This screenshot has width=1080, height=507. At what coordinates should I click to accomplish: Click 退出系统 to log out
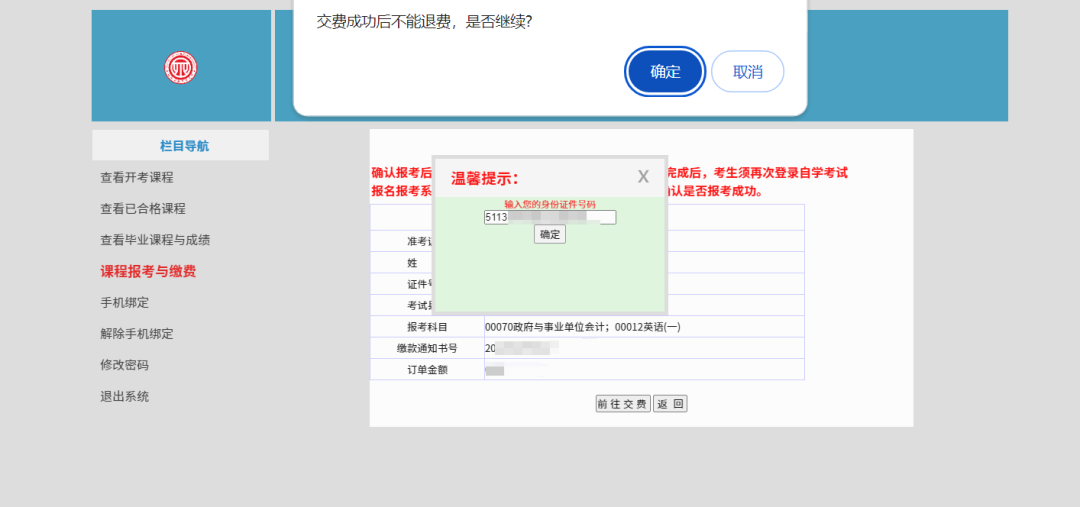(x=124, y=396)
